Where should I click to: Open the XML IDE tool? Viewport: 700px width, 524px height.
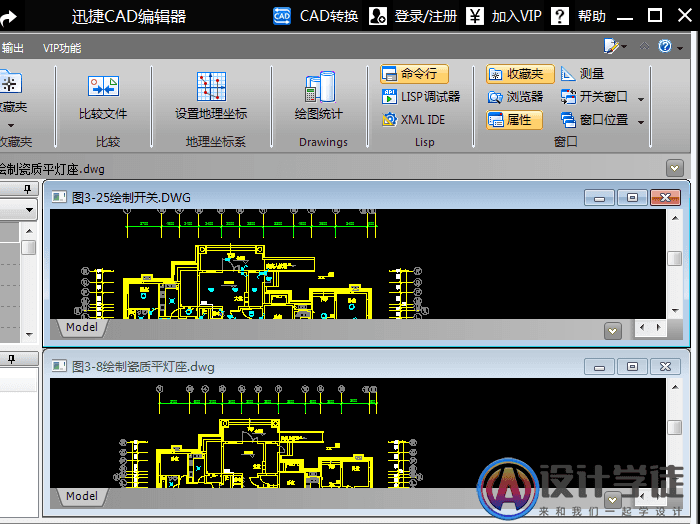click(x=413, y=120)
